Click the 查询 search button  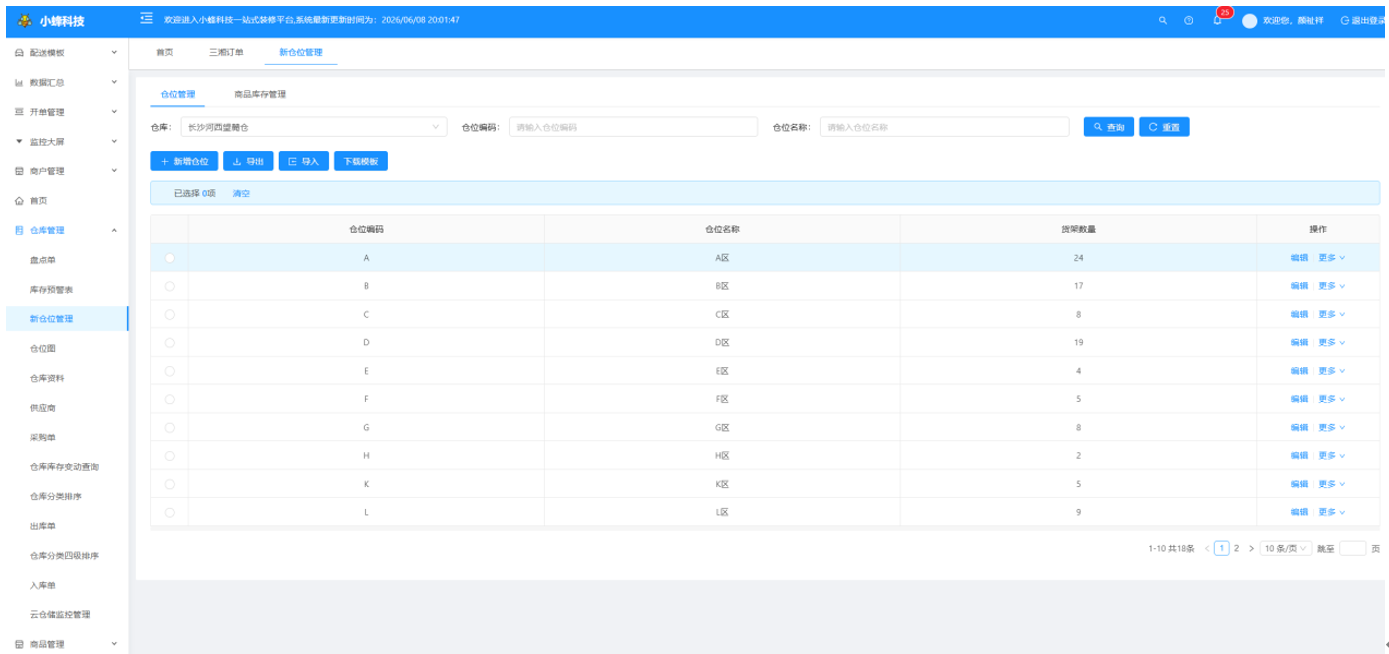tap(1109, 127)
